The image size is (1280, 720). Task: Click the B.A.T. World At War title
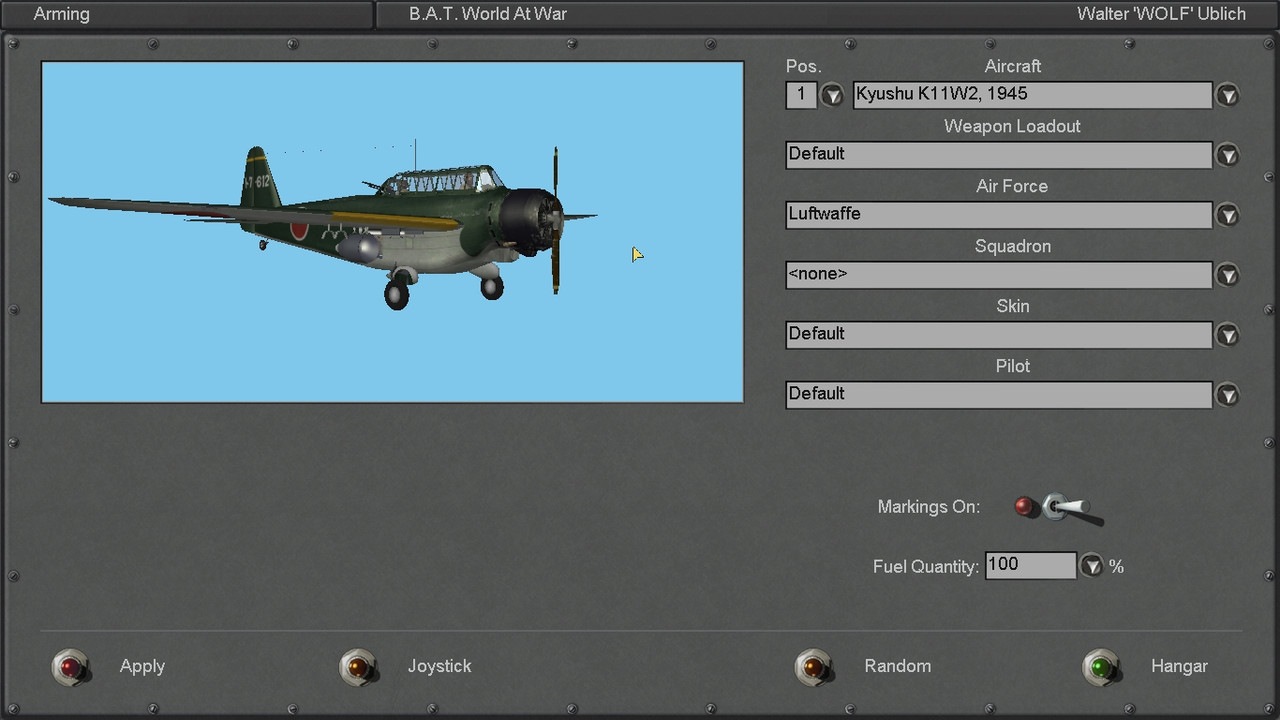[488, 14]
